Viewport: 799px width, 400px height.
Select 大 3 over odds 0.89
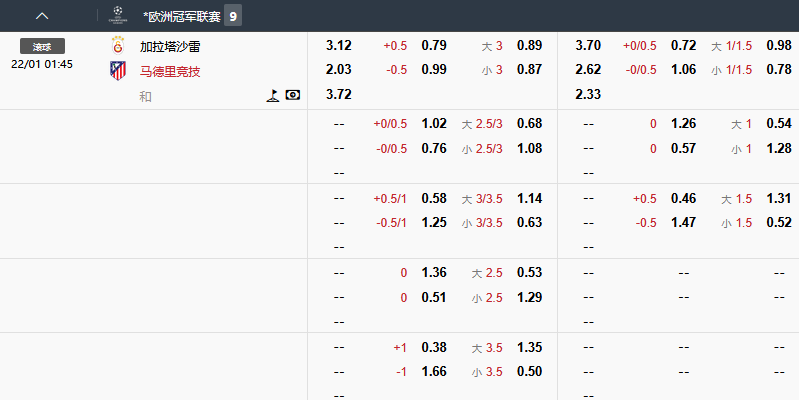(x=529, y=46)
